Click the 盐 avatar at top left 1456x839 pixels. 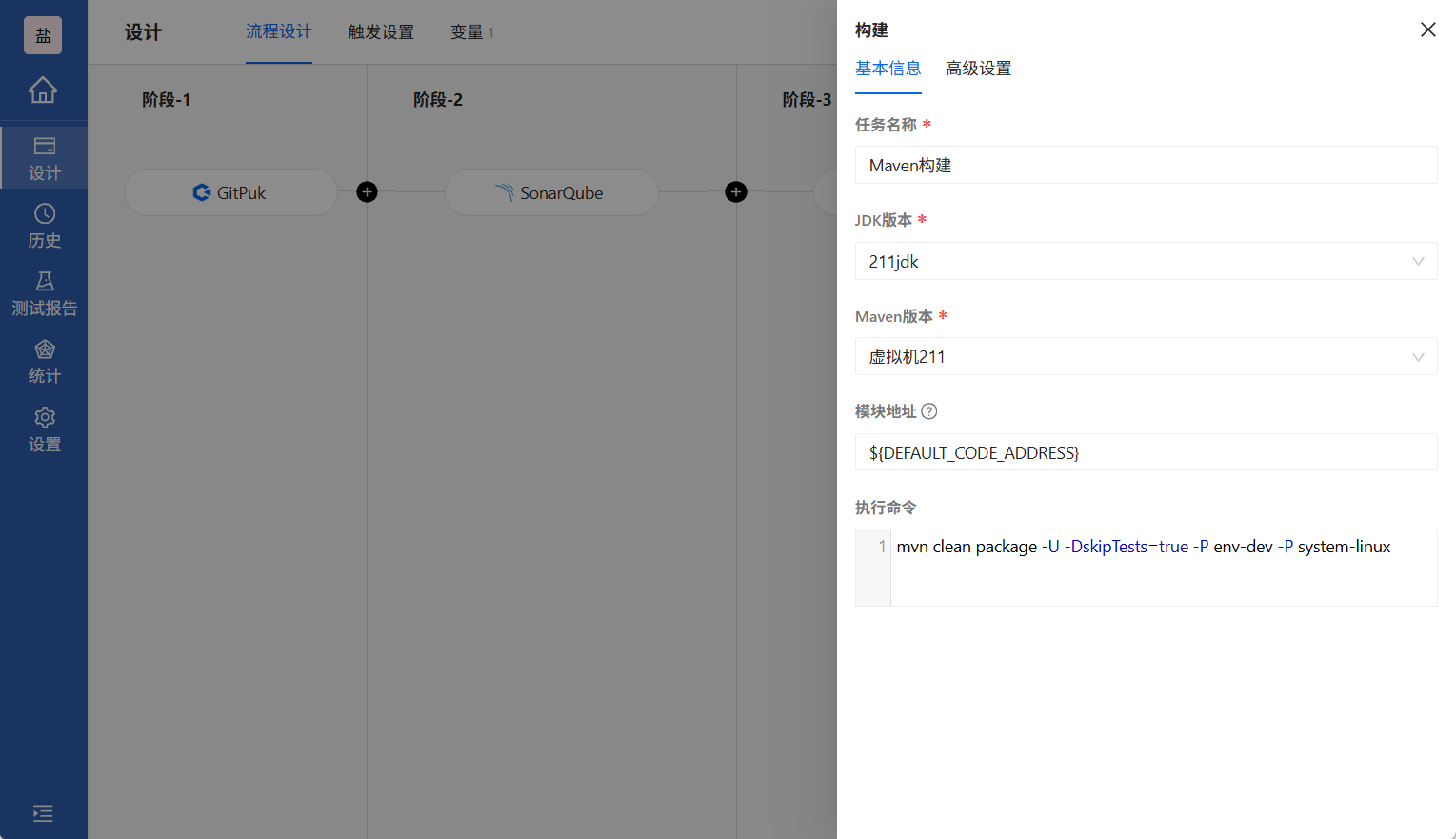pyautogui.click(x=43, y=34)
